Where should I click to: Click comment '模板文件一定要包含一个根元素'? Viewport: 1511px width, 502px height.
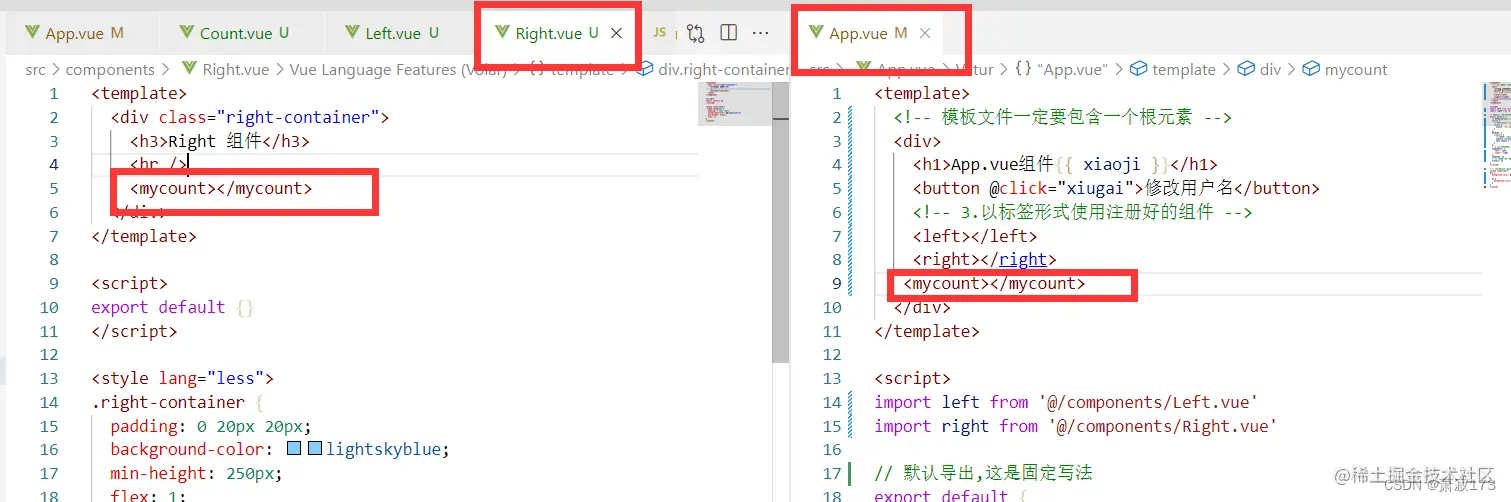[x=1062, y=117]
